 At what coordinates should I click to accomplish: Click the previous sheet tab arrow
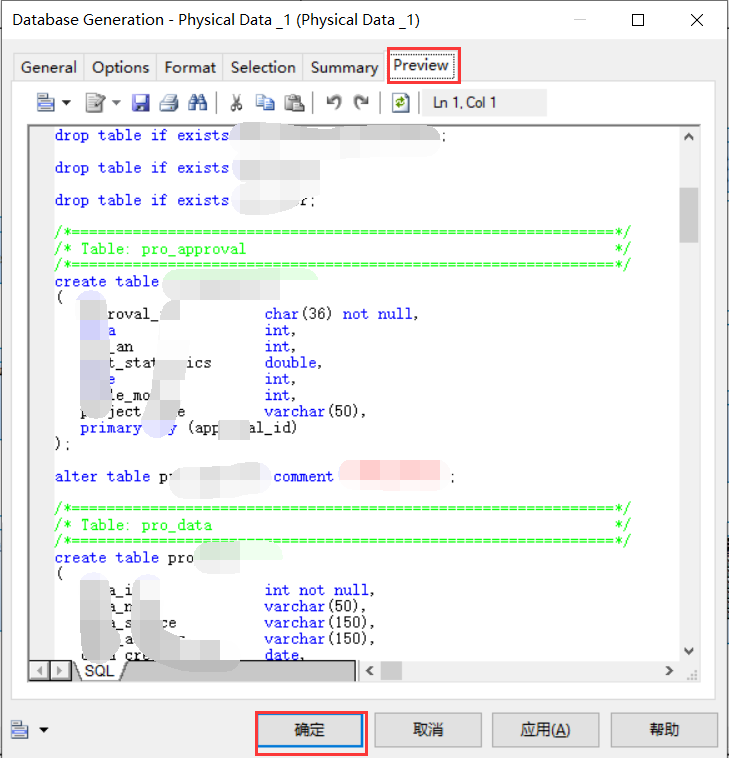[40, 671]
